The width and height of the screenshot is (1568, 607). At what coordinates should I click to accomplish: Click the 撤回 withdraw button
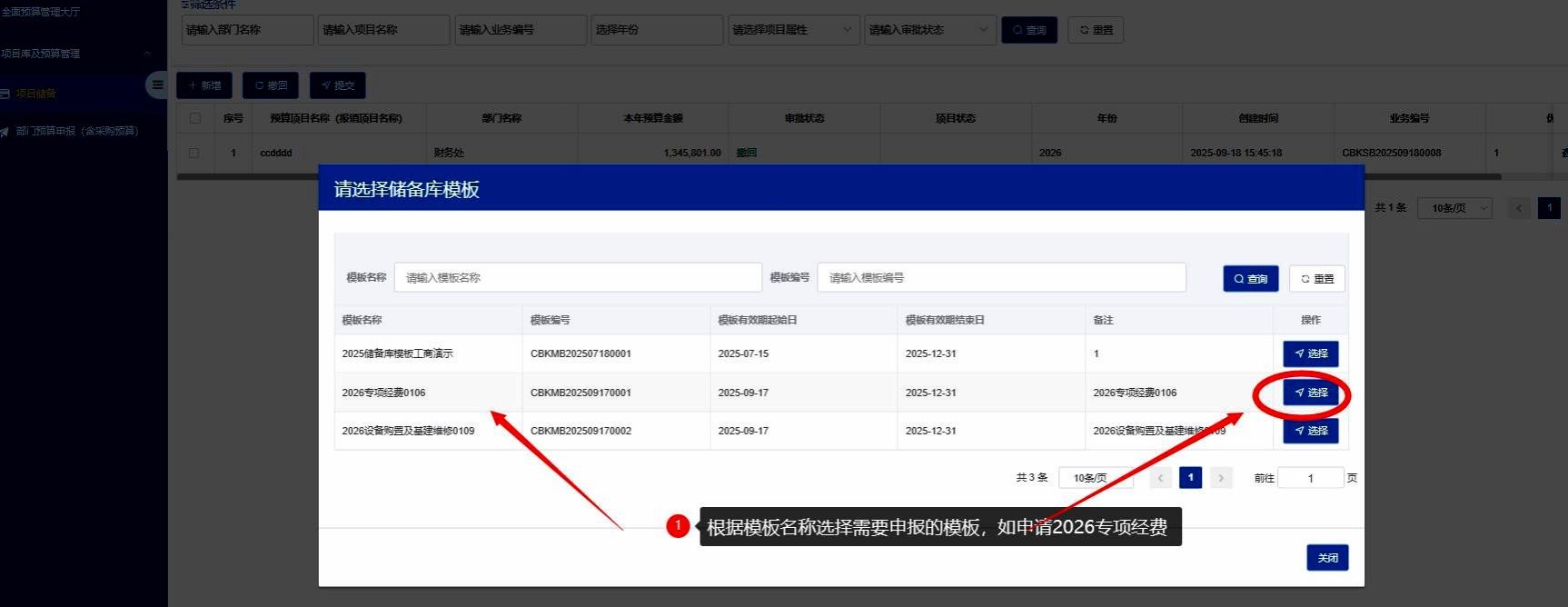coord(271,85)
